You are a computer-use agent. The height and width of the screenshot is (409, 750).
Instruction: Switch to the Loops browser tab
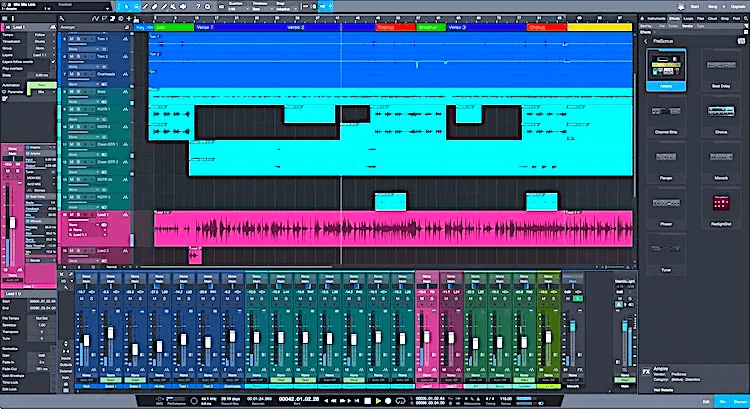(x=688, y=19)
